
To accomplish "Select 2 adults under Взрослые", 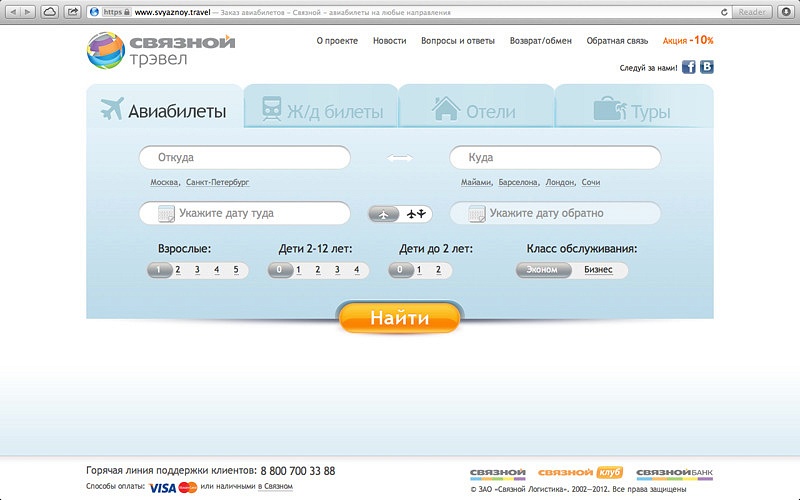I will 178,270.
